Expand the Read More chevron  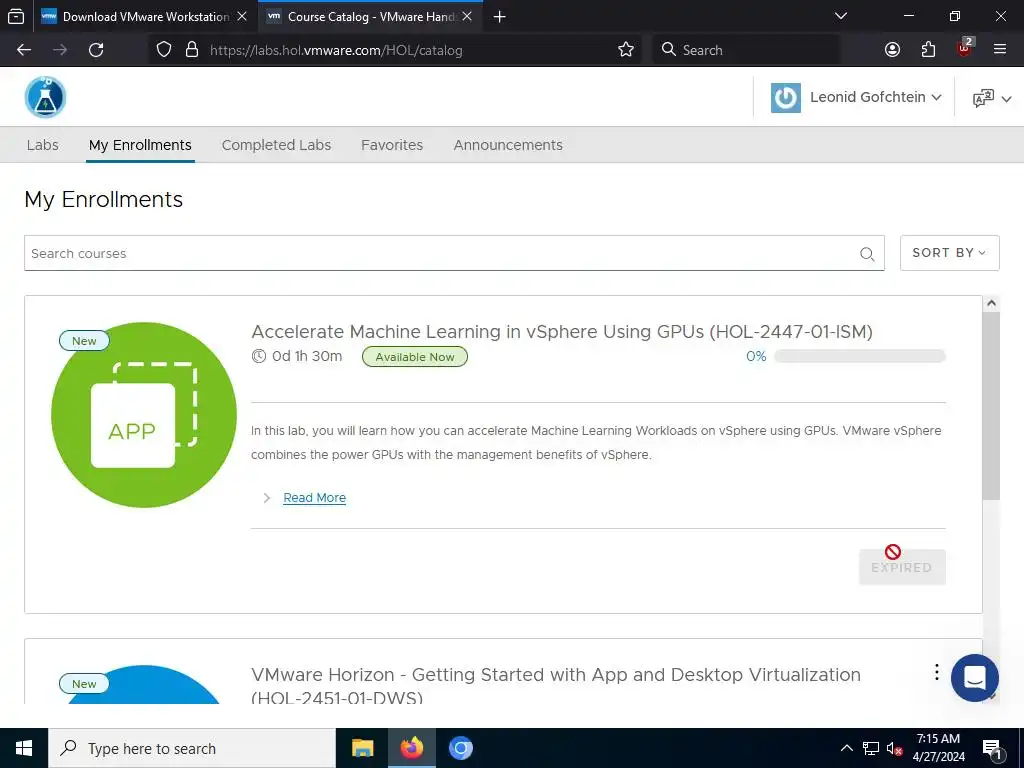[266, 498]
